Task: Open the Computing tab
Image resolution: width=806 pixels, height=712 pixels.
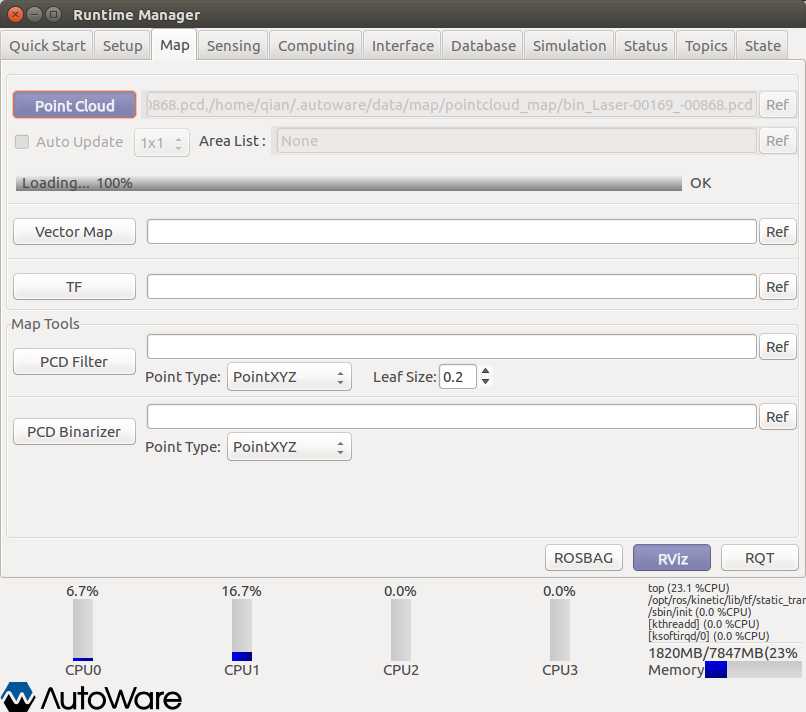Action: pos(316,46)
